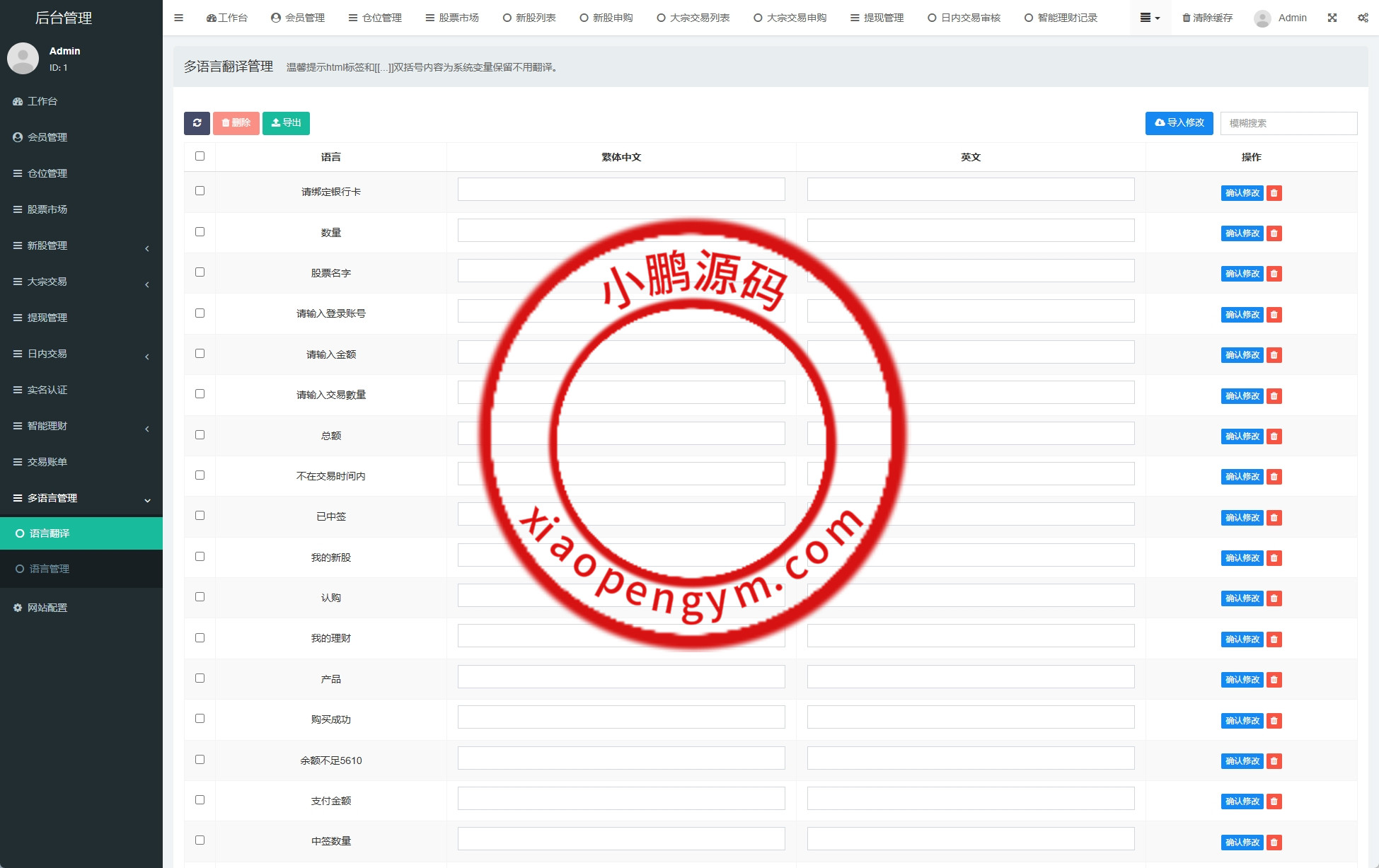The height and width of the screenshot is (868, 1379).
Task: Expand the 大宗交易 sidebar submenu
Action: 81,282
